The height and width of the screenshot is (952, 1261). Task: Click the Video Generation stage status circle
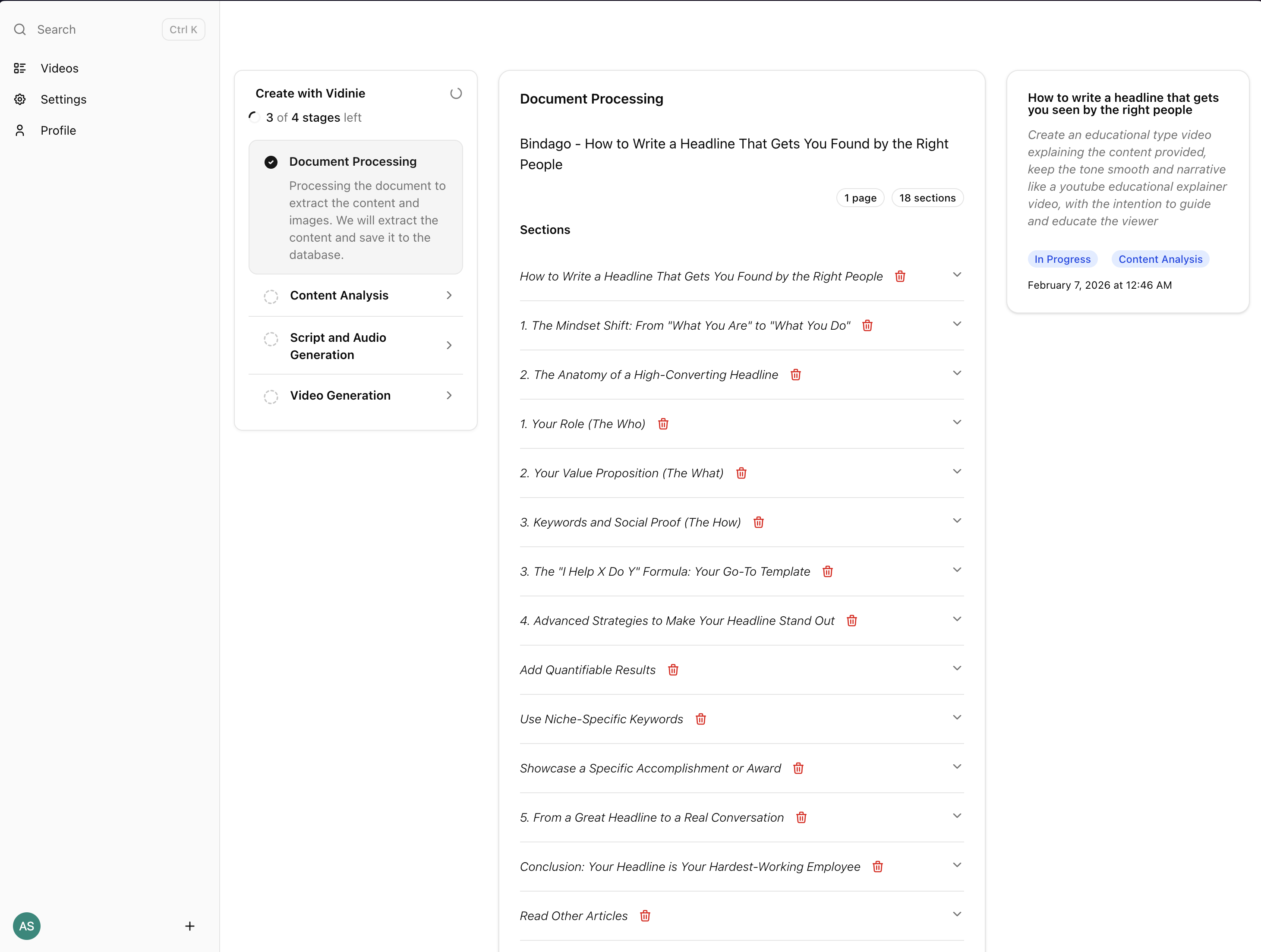click(271, 397)
